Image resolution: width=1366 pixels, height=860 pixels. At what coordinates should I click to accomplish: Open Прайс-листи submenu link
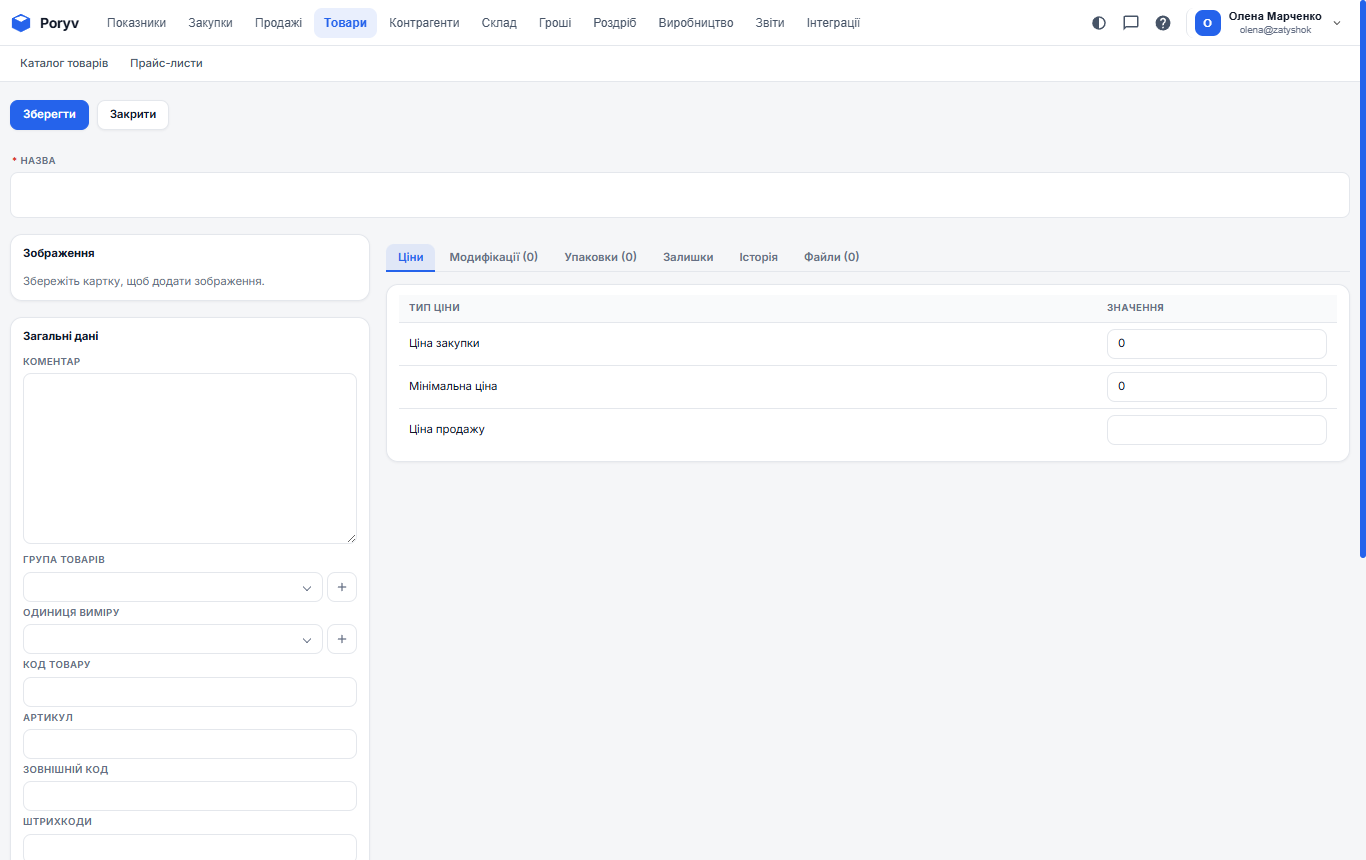(166, 63)
